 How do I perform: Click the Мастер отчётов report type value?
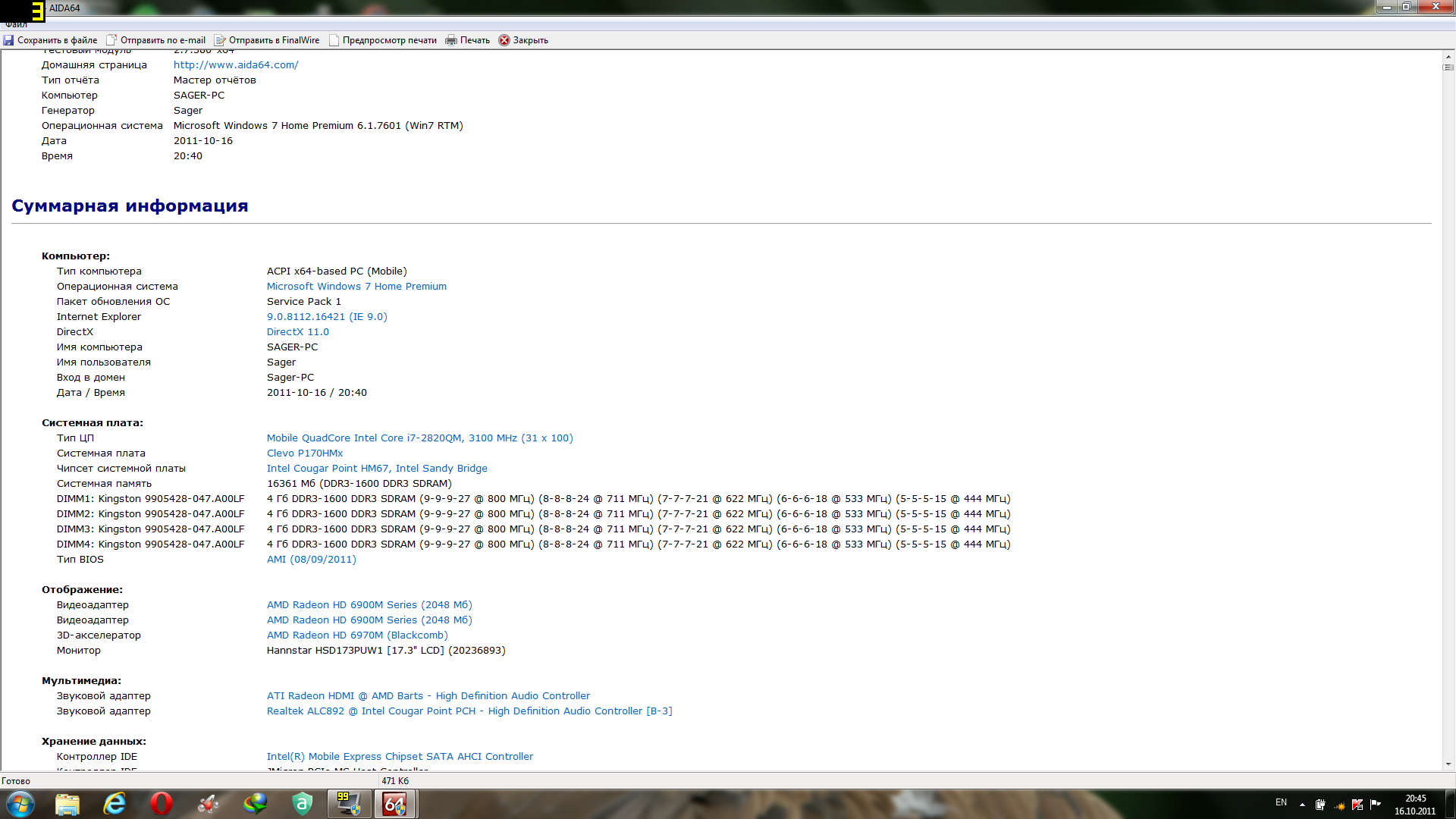click(x=215, y=80)
